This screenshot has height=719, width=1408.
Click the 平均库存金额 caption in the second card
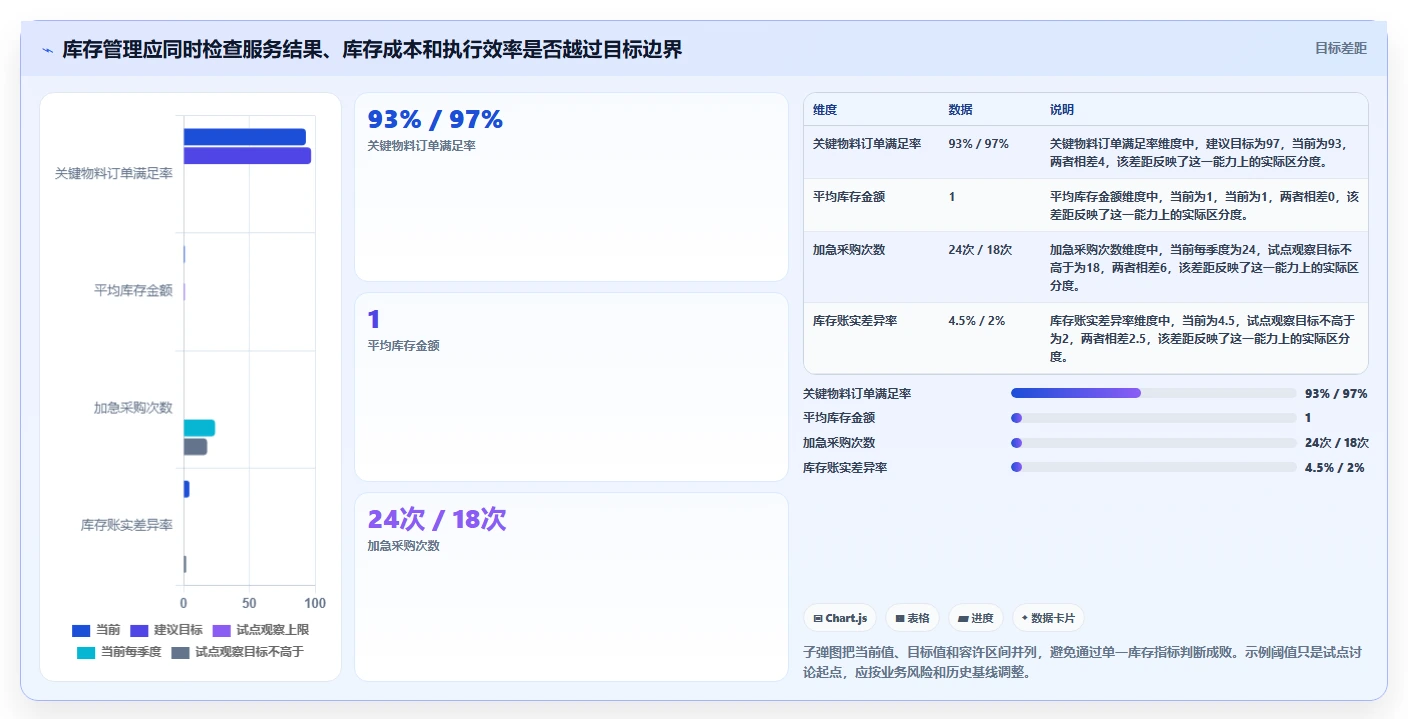coord(404,346)
